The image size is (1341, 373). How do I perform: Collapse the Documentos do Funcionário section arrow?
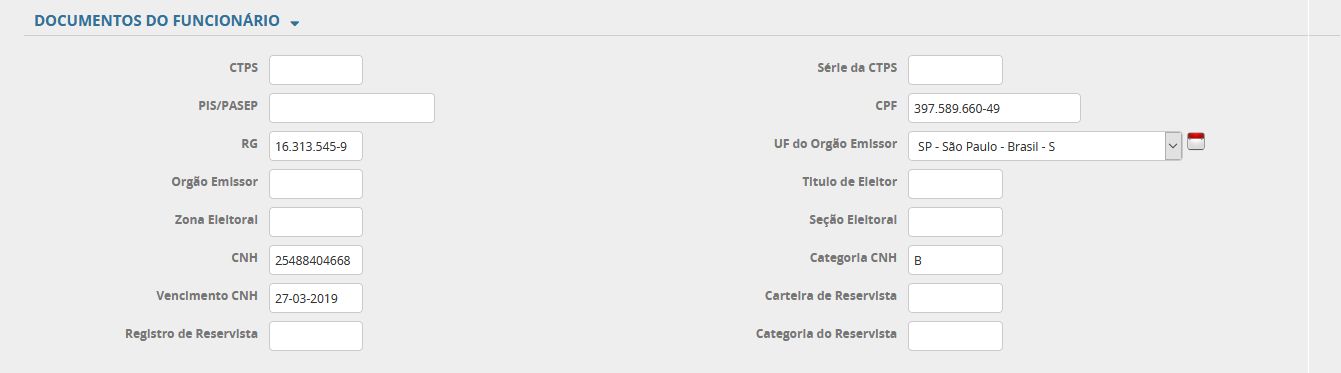click(x=295, y=23)
